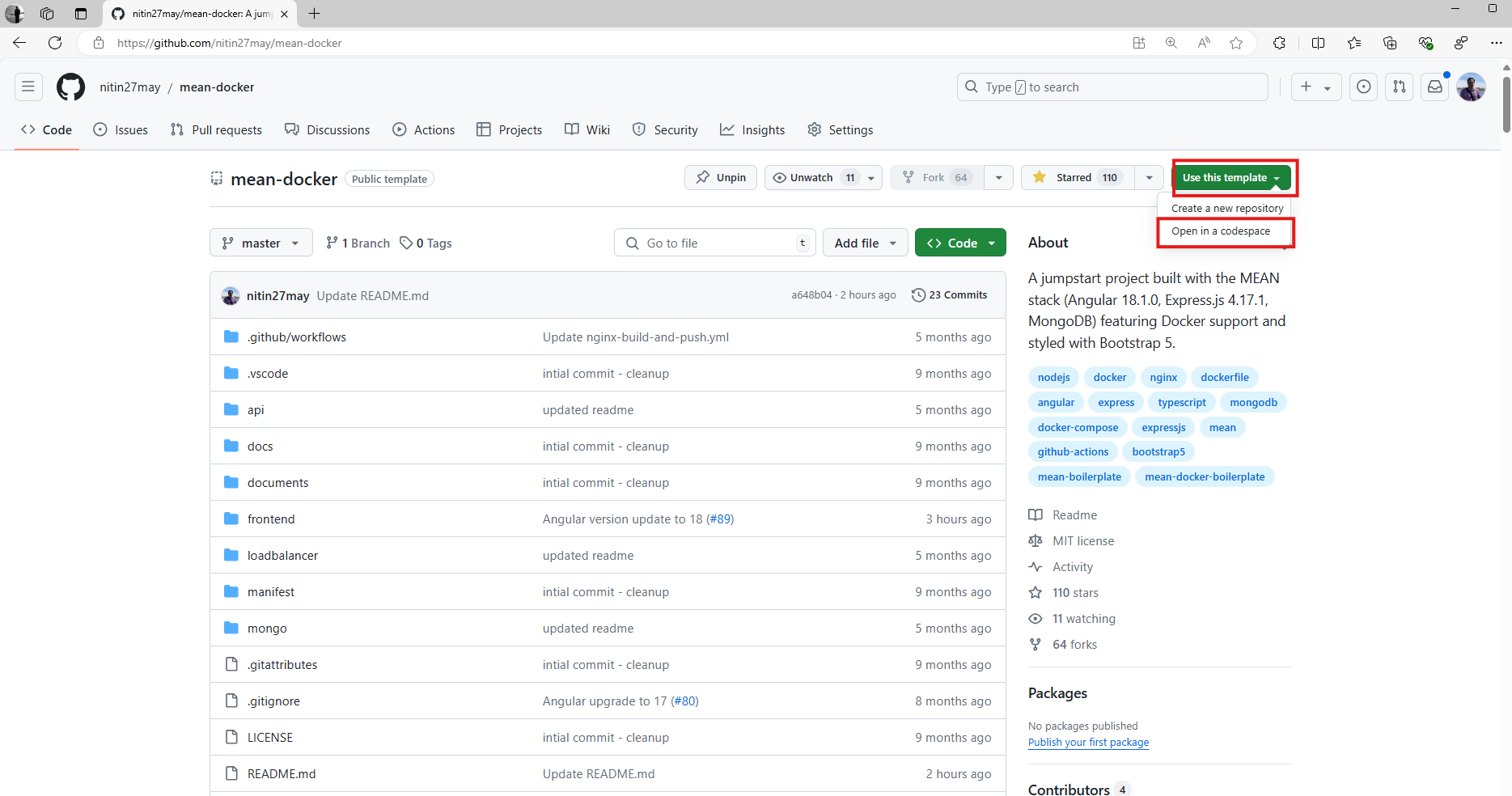
Task: Select Create a new repository option
Action: tap(1227, 208)
